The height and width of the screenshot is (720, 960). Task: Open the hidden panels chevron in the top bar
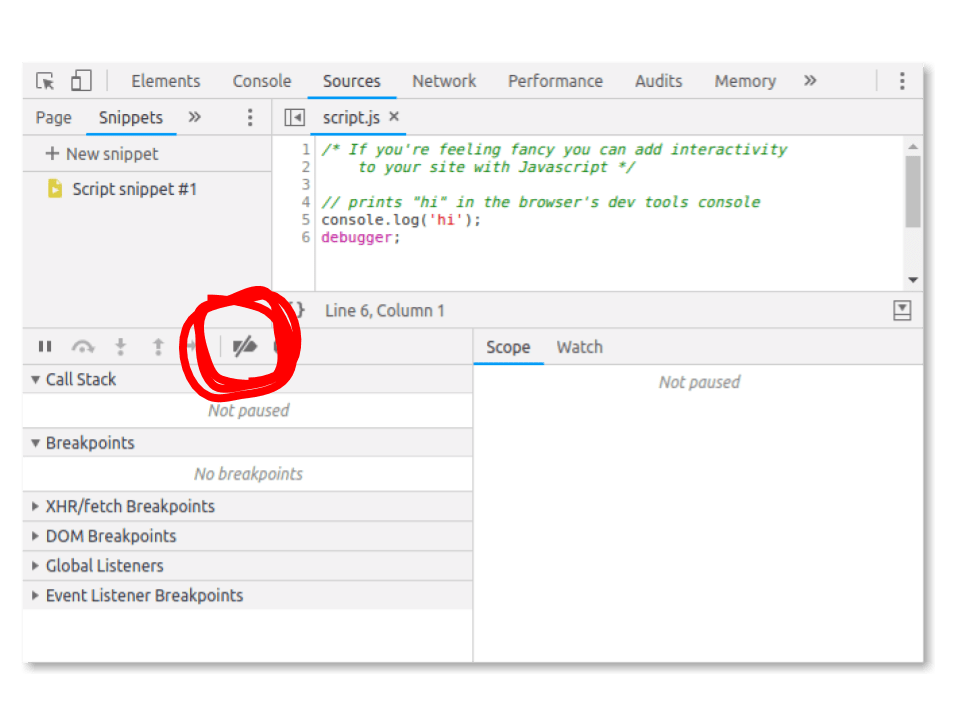[810, 81]
